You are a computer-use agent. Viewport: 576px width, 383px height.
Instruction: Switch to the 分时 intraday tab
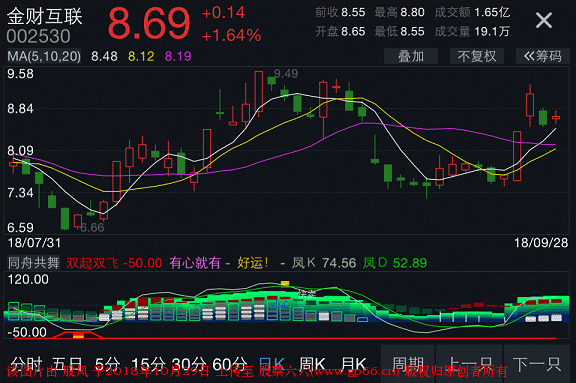(26, 364)
